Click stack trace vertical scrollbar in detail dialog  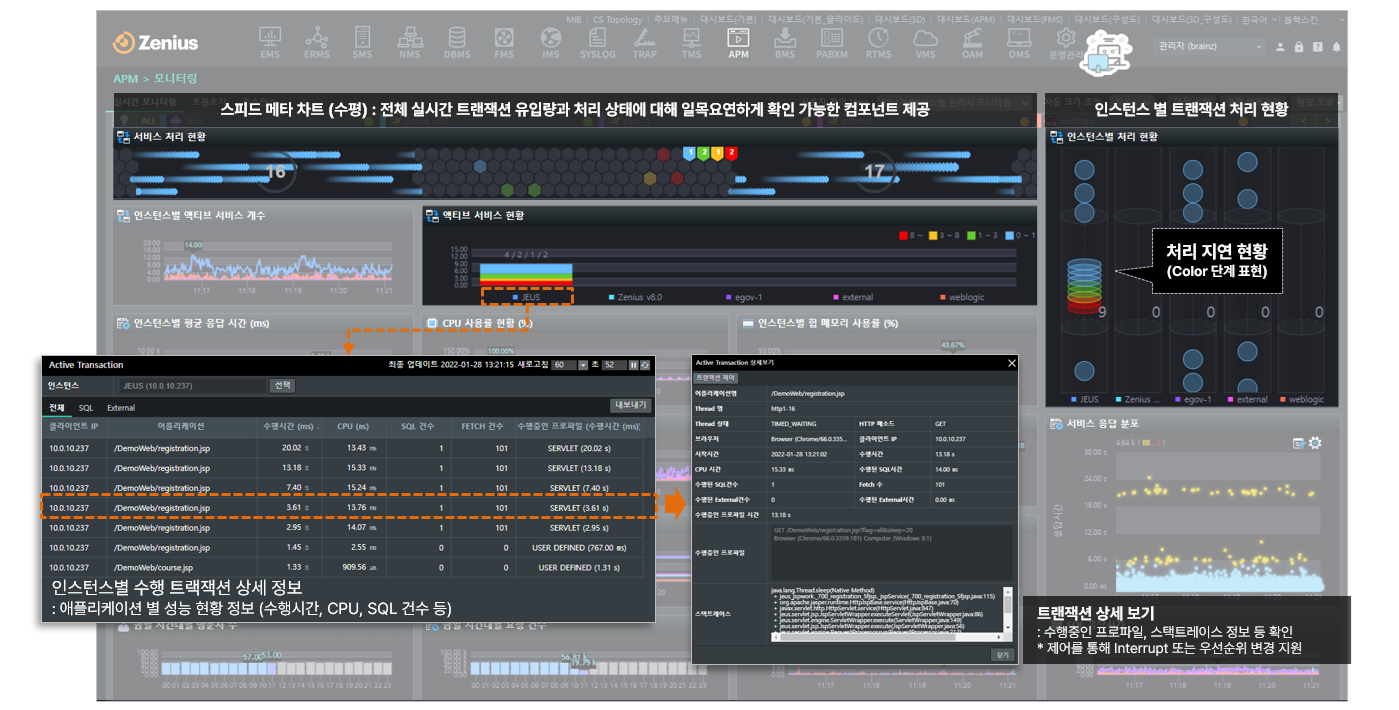click(1010, 610)
